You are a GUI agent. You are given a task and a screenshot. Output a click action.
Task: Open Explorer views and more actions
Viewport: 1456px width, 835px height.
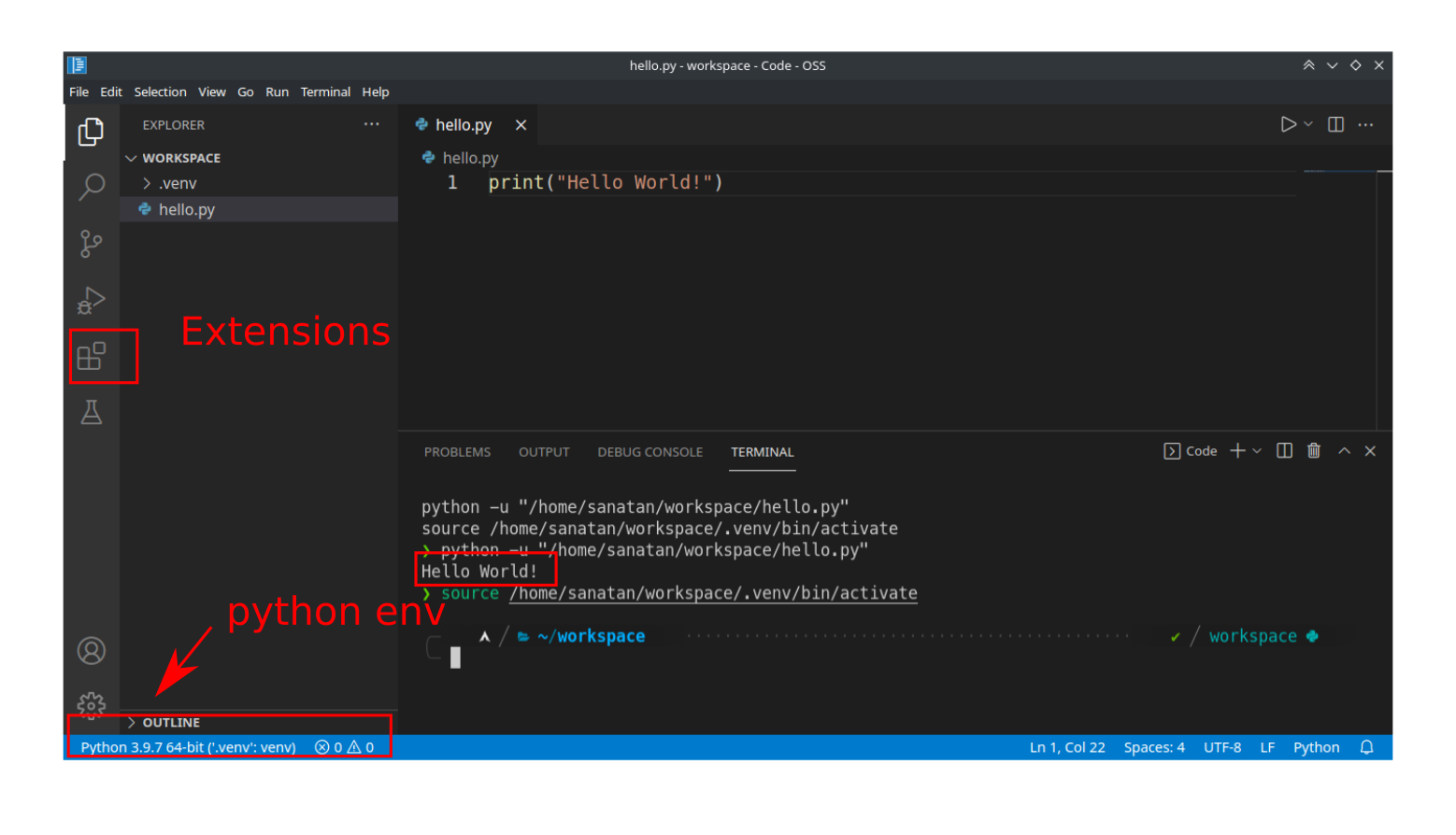(x=372, y=124)
